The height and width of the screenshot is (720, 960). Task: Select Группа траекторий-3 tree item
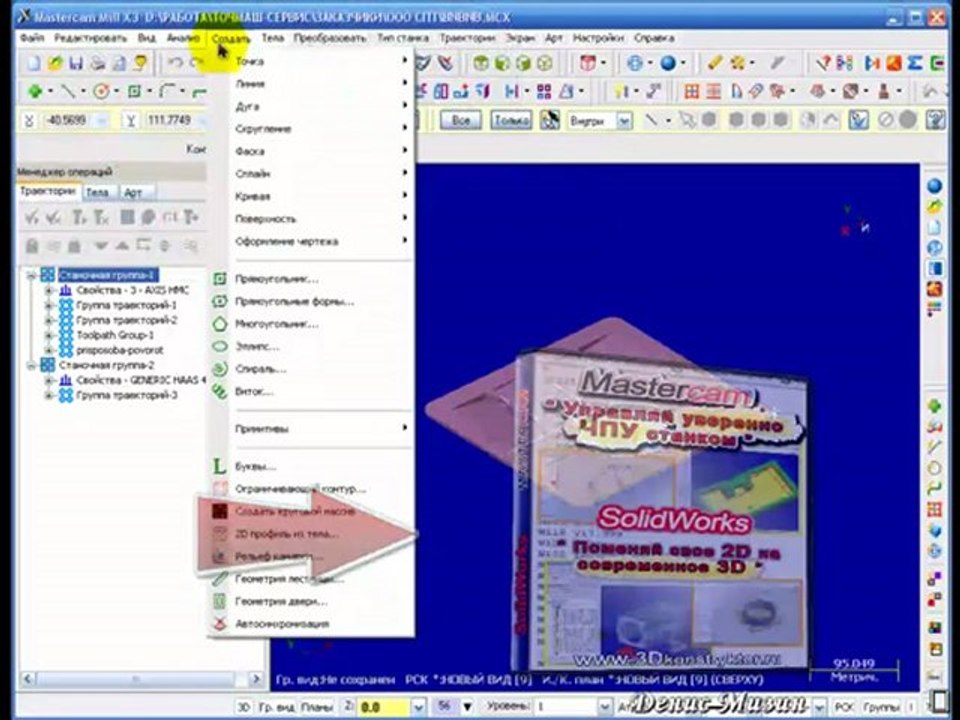pos(127,396)
